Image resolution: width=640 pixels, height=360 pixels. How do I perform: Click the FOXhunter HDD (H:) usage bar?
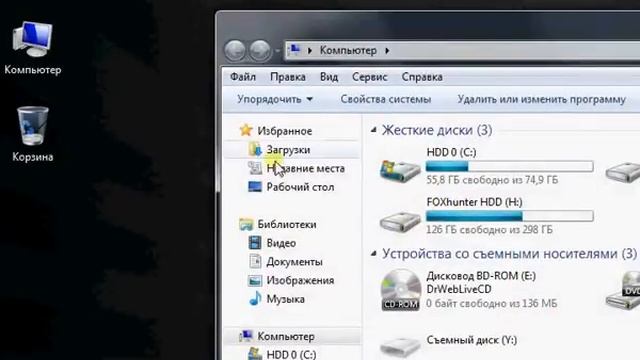point(509,216)
